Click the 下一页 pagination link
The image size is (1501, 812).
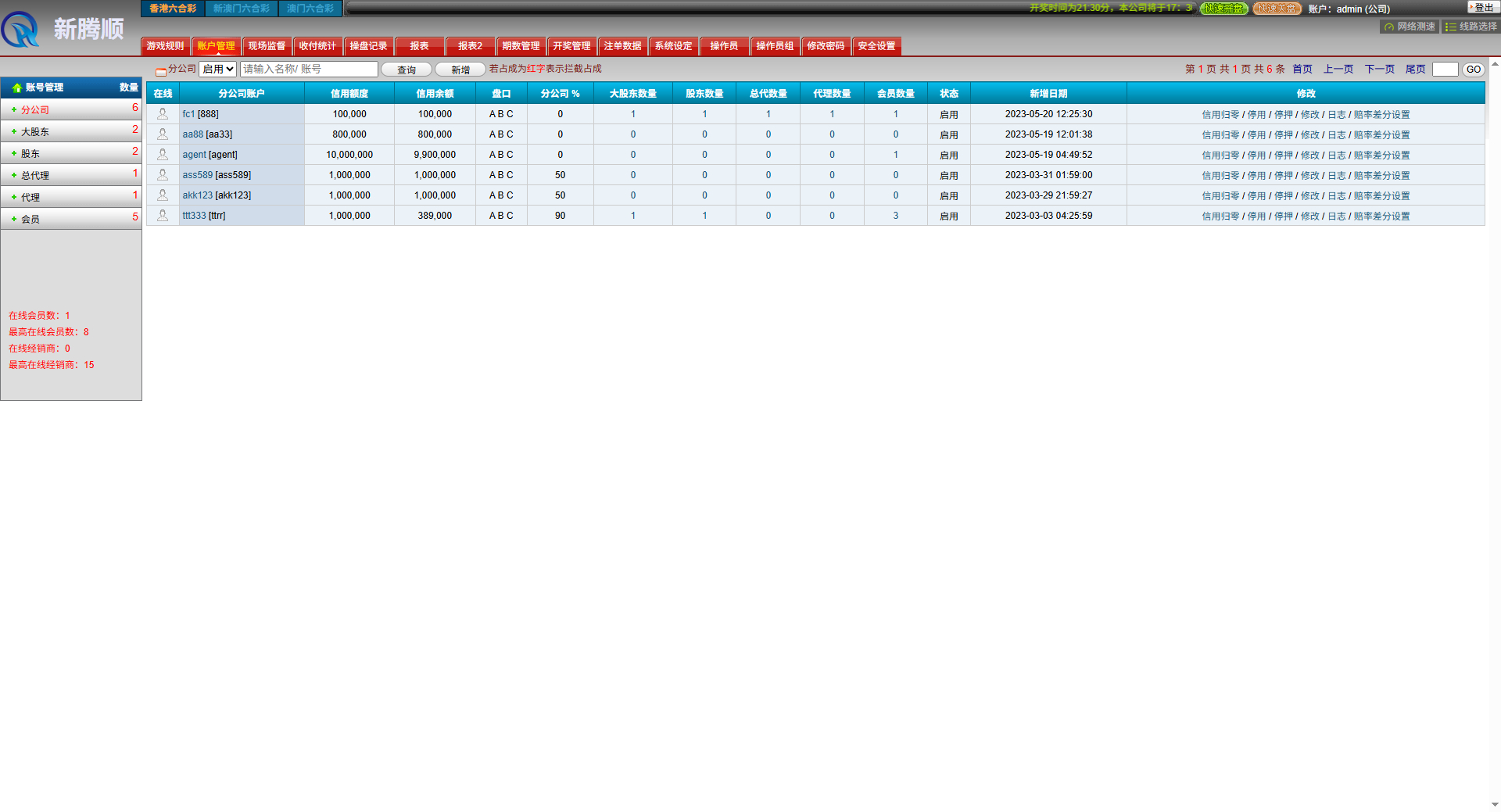[x=1379, y=70]
